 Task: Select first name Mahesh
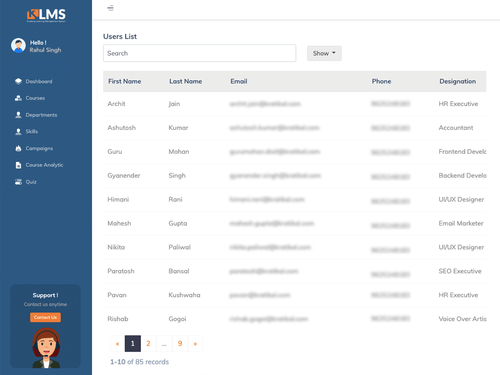pyautogui.click(x=119, y=223)
